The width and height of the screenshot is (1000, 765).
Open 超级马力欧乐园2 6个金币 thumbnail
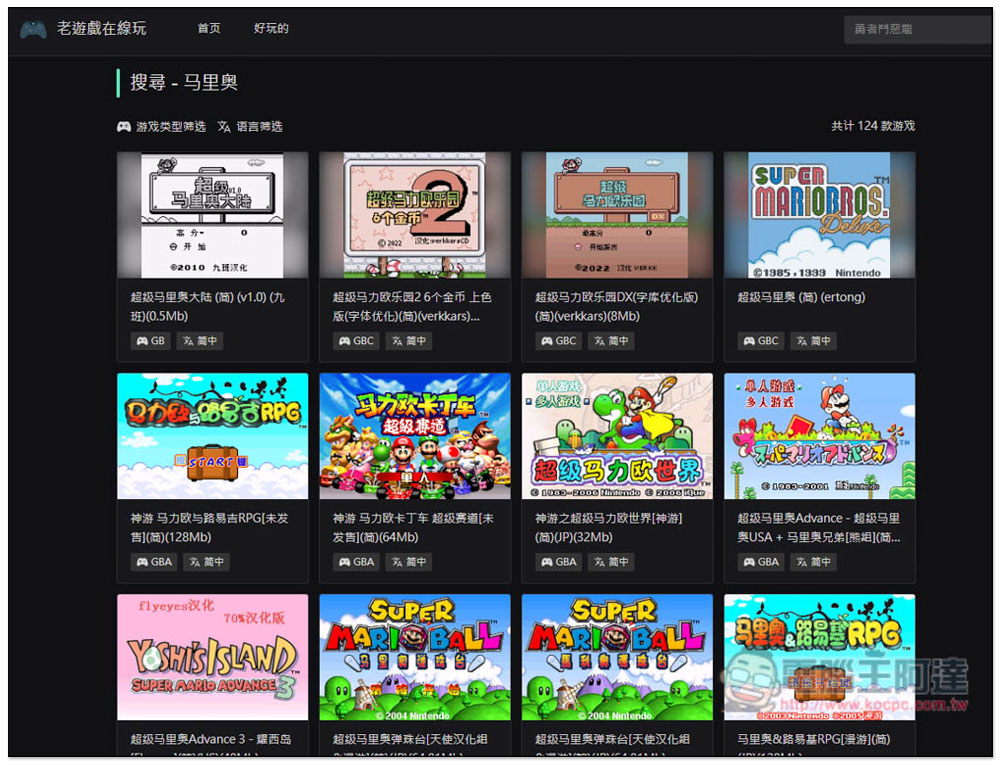click(415, 215)
